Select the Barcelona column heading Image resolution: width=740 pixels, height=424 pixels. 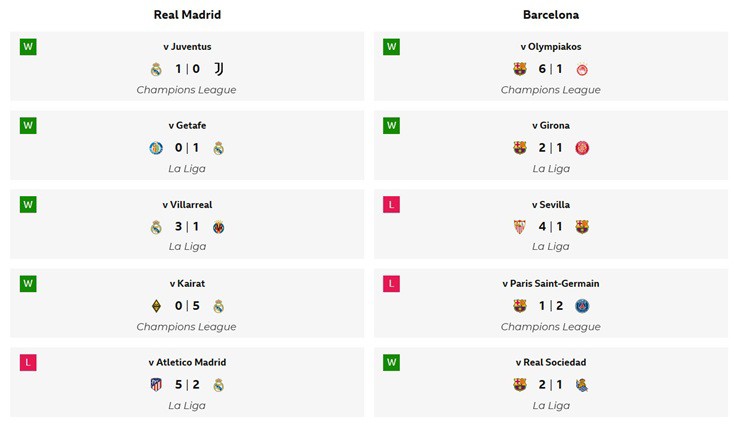click(x=550, y=15)
